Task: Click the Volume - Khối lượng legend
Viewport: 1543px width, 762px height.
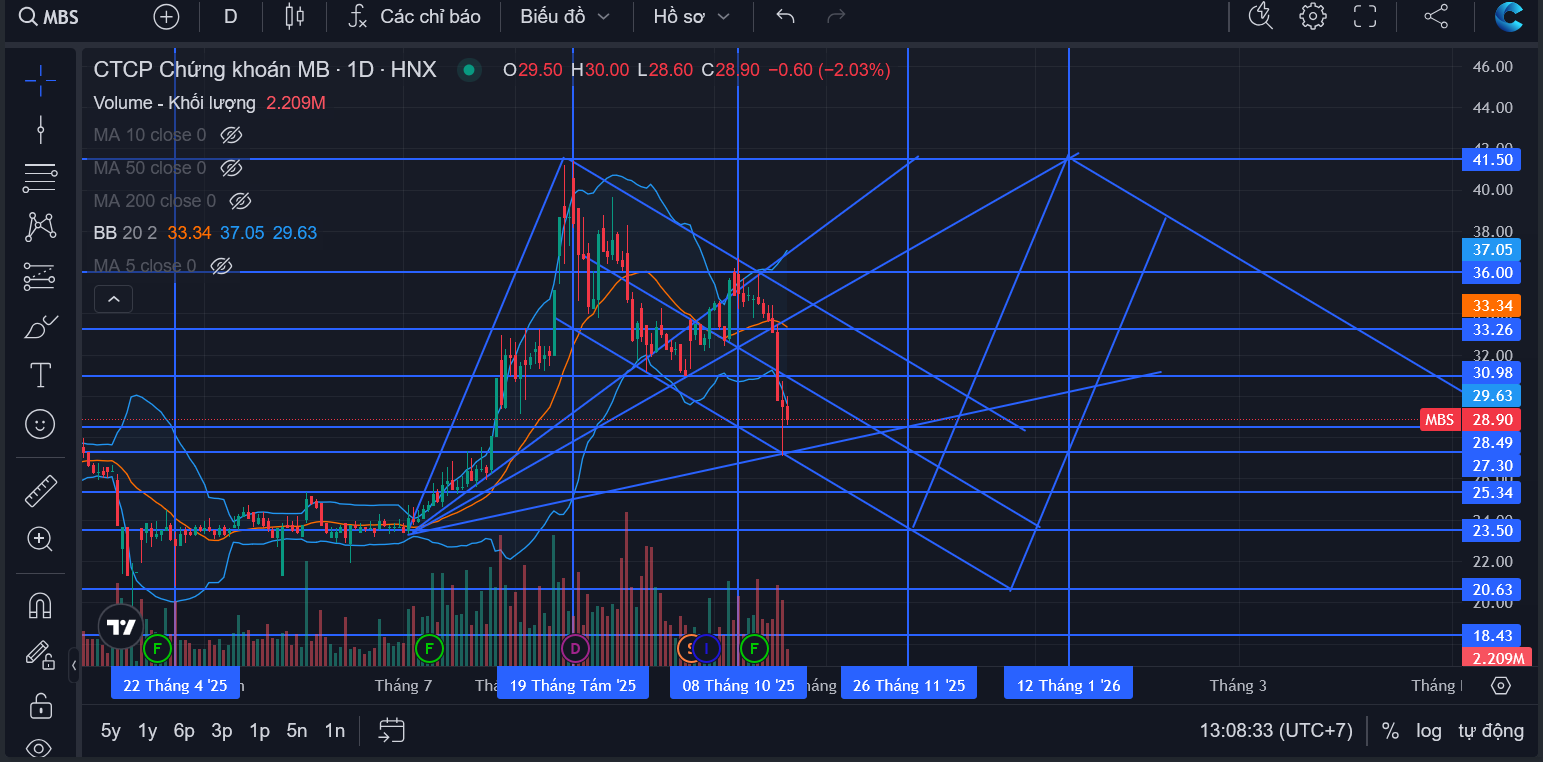Action: click(x=174, y=103)
